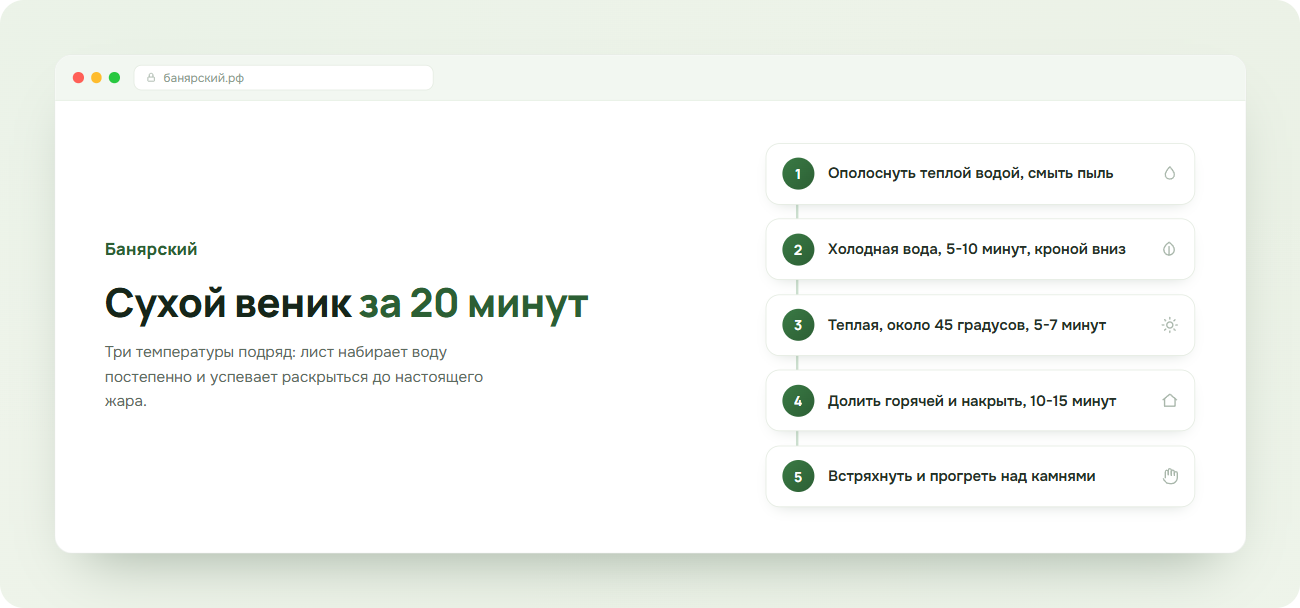Click the банярский.рф address bar field
The image size is (1300, 608).
pyautogui.click(x=284, y=78)
